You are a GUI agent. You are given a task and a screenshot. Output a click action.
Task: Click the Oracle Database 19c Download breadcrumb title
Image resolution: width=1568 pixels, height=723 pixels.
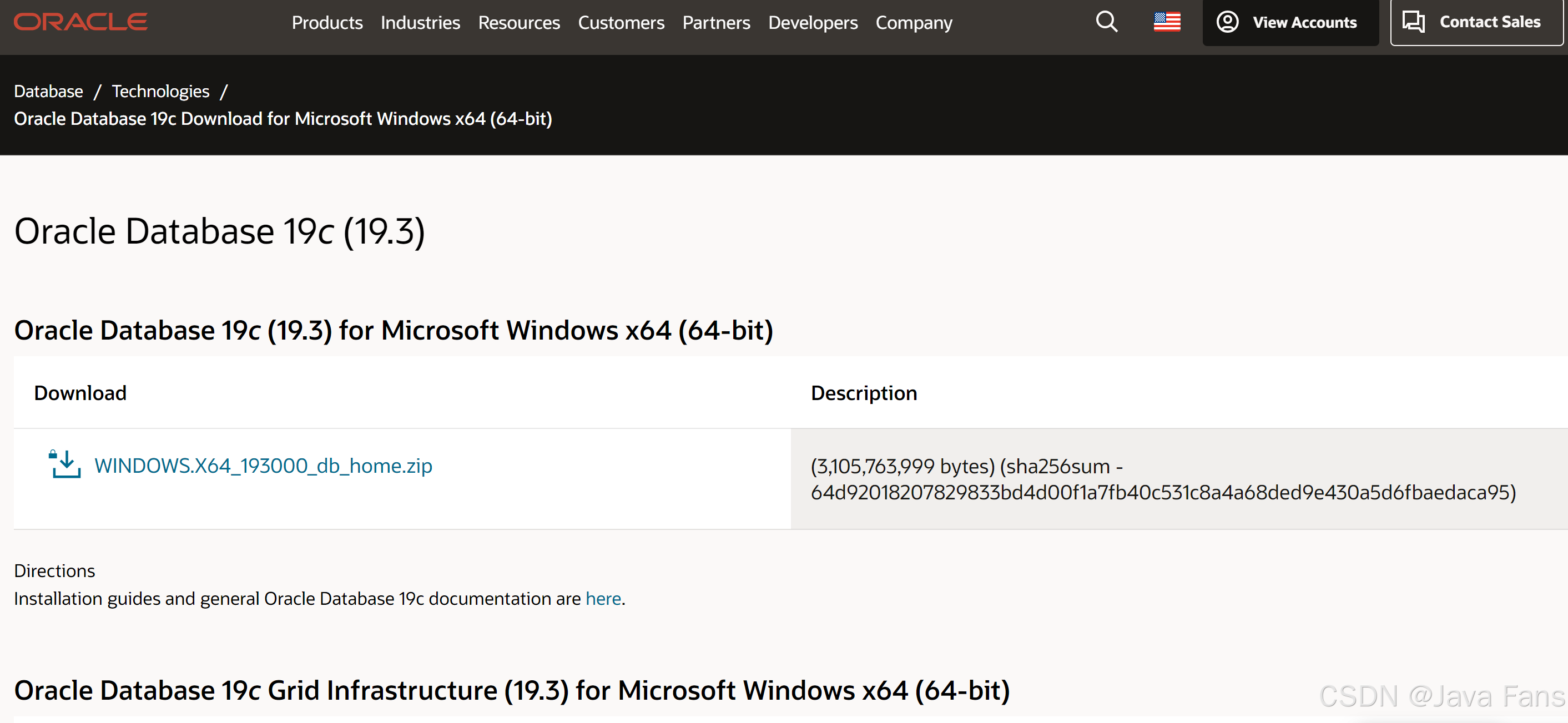(x=283, y=119)
